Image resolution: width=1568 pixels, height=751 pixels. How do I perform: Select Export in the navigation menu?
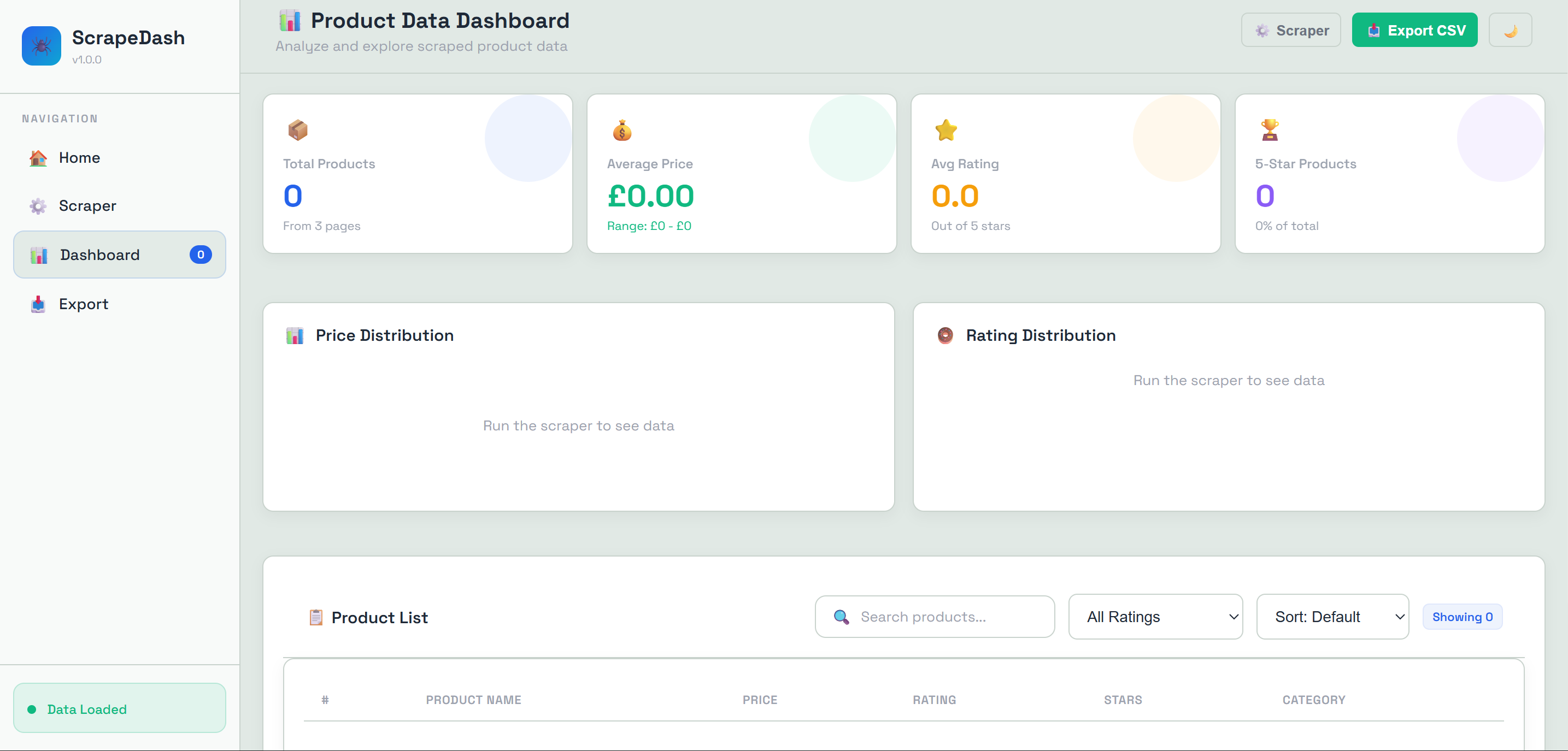(84, 304)
